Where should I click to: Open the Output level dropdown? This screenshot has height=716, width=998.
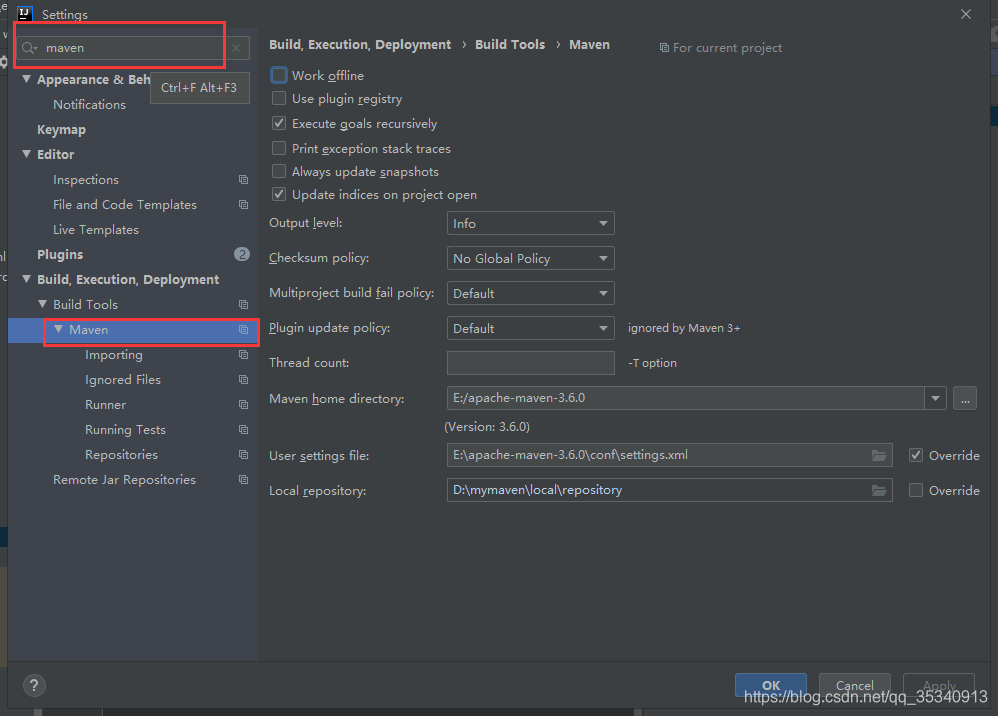click(x=531, y=223)
